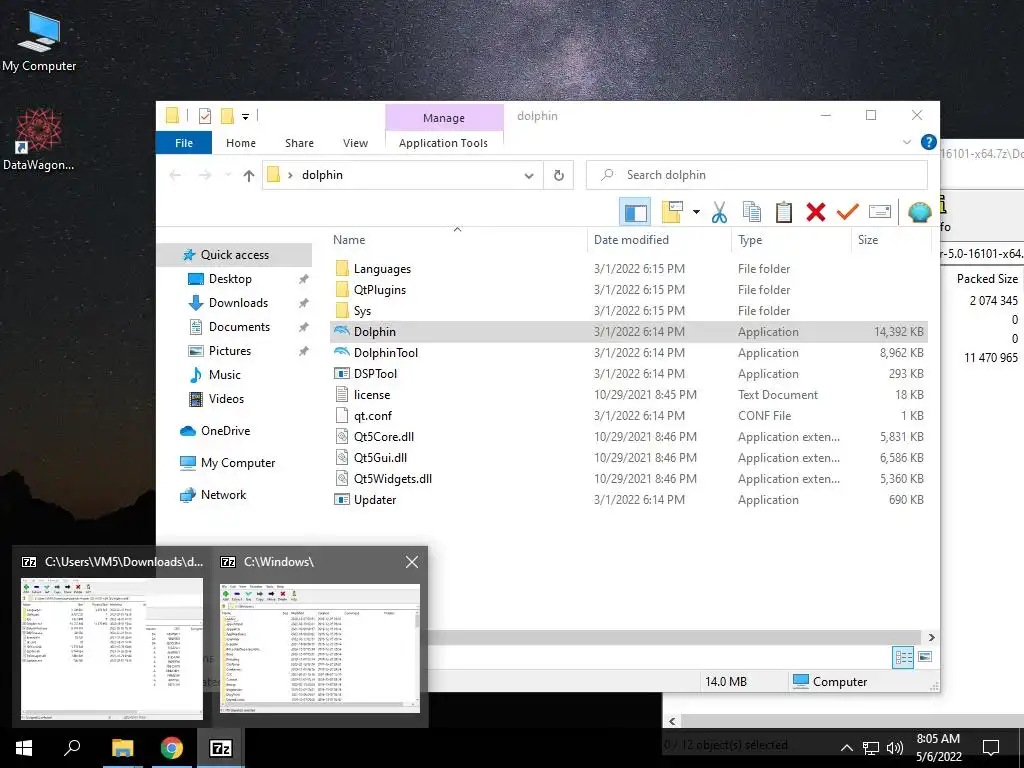Select the Dolphin application file
Image resolution: width=1024 pixels, height=768 pixels.
pos(629,332)
